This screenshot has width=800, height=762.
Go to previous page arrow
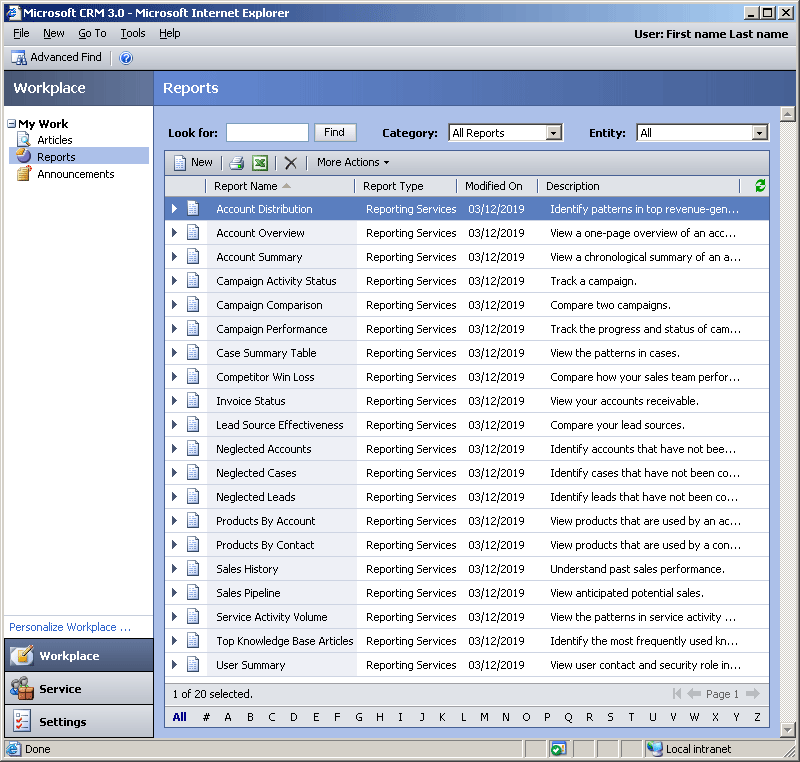694,694
